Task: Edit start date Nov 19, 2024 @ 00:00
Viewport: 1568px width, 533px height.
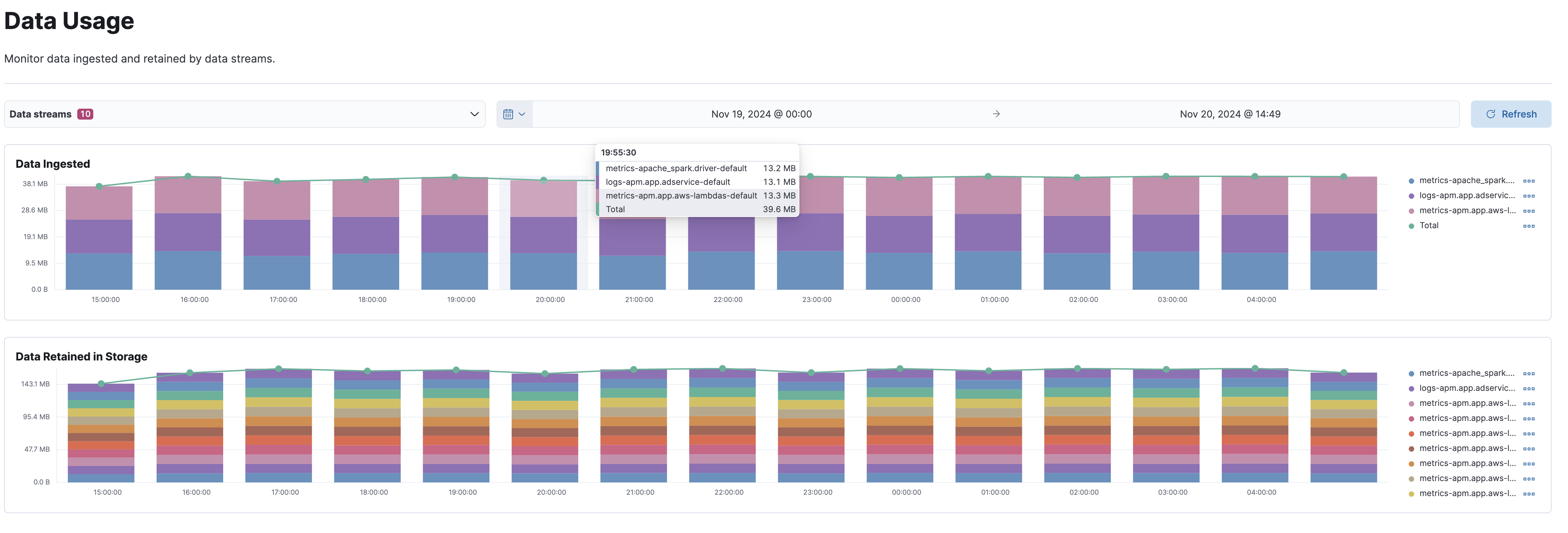Action: [x=761, y=114]
